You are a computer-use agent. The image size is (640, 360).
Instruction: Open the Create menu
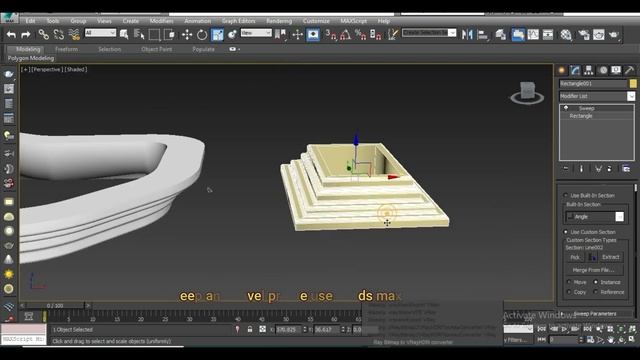[x=131, y=21]
